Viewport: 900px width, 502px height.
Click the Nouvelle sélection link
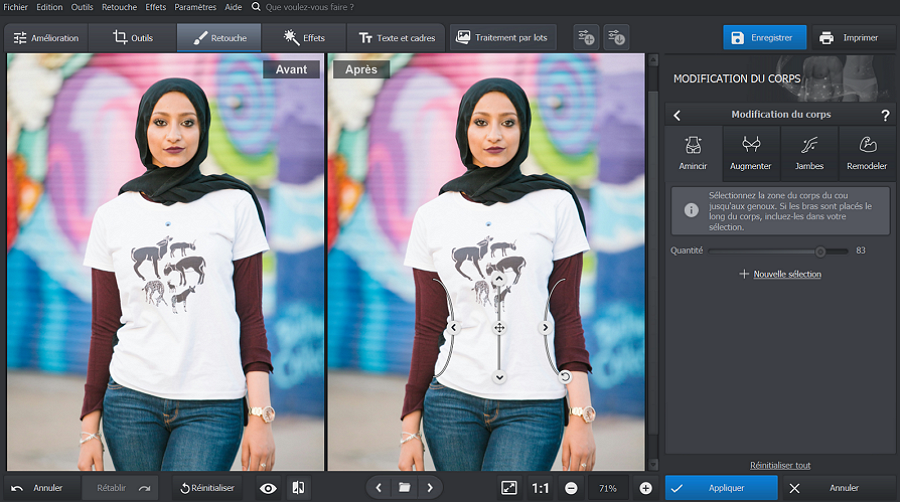[787, 274]
